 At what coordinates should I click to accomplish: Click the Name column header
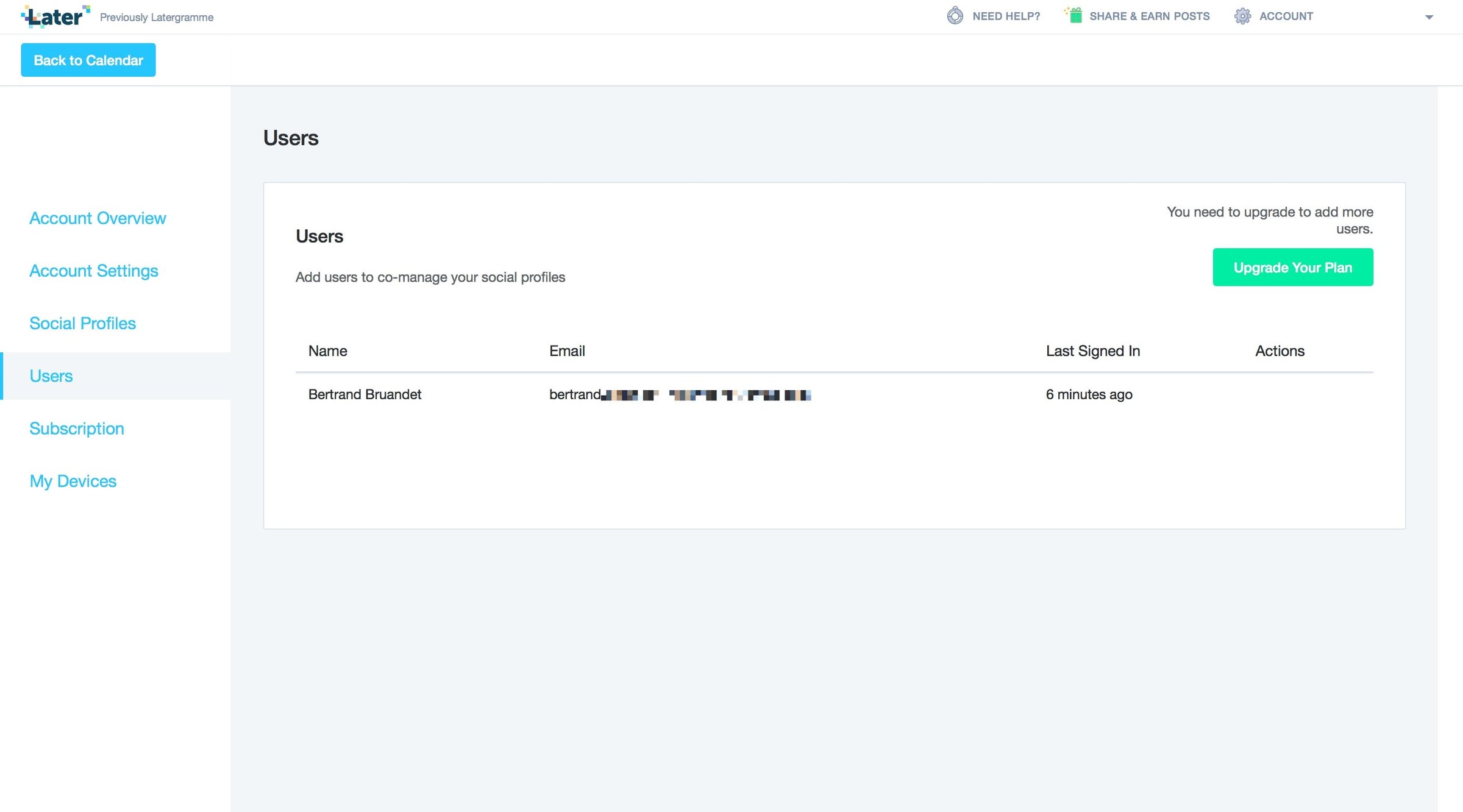tap(327, 351)
